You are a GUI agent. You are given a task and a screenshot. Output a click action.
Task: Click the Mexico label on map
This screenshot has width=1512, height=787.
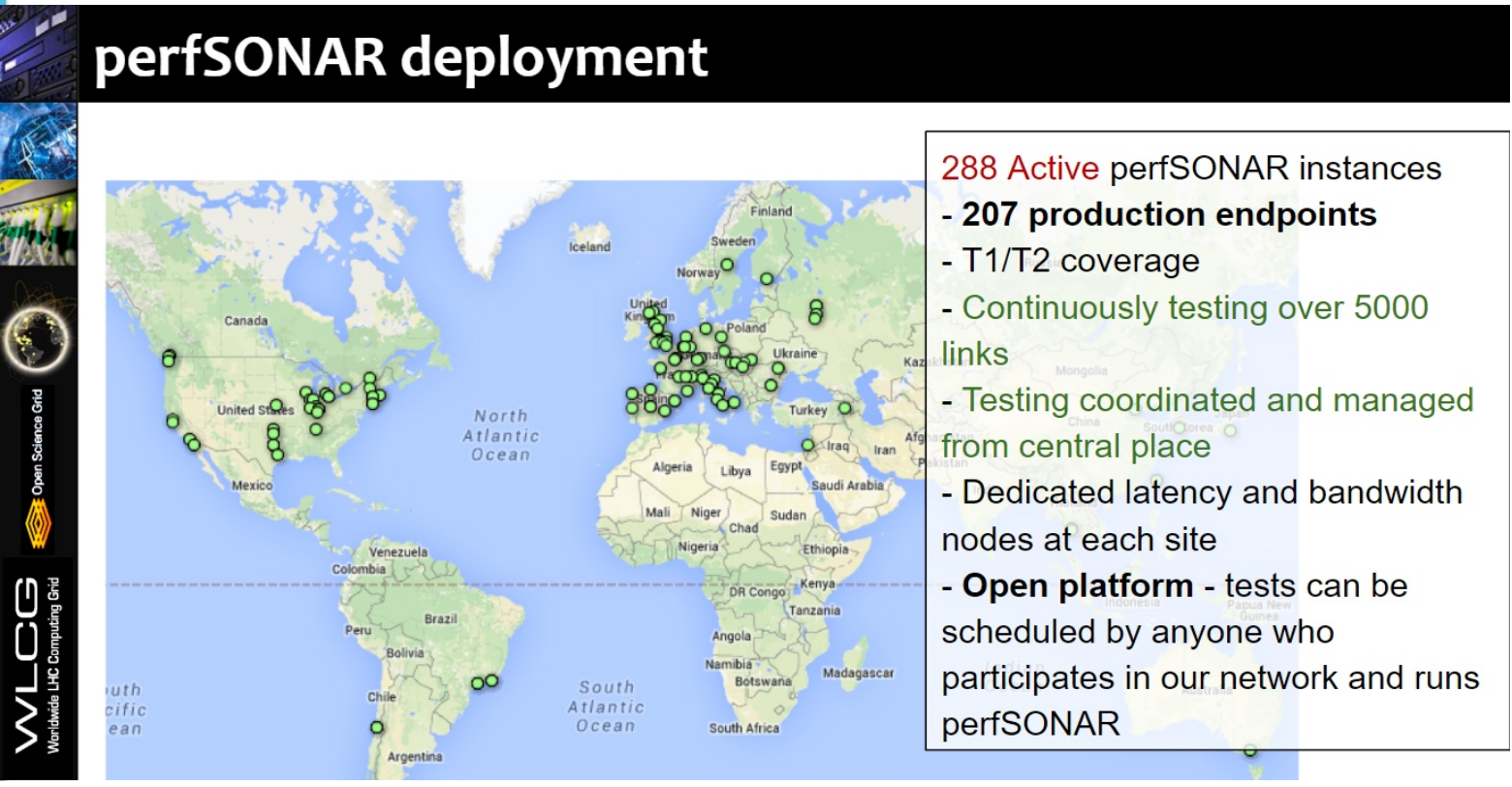pyautogui.click(x=252, y=486)
